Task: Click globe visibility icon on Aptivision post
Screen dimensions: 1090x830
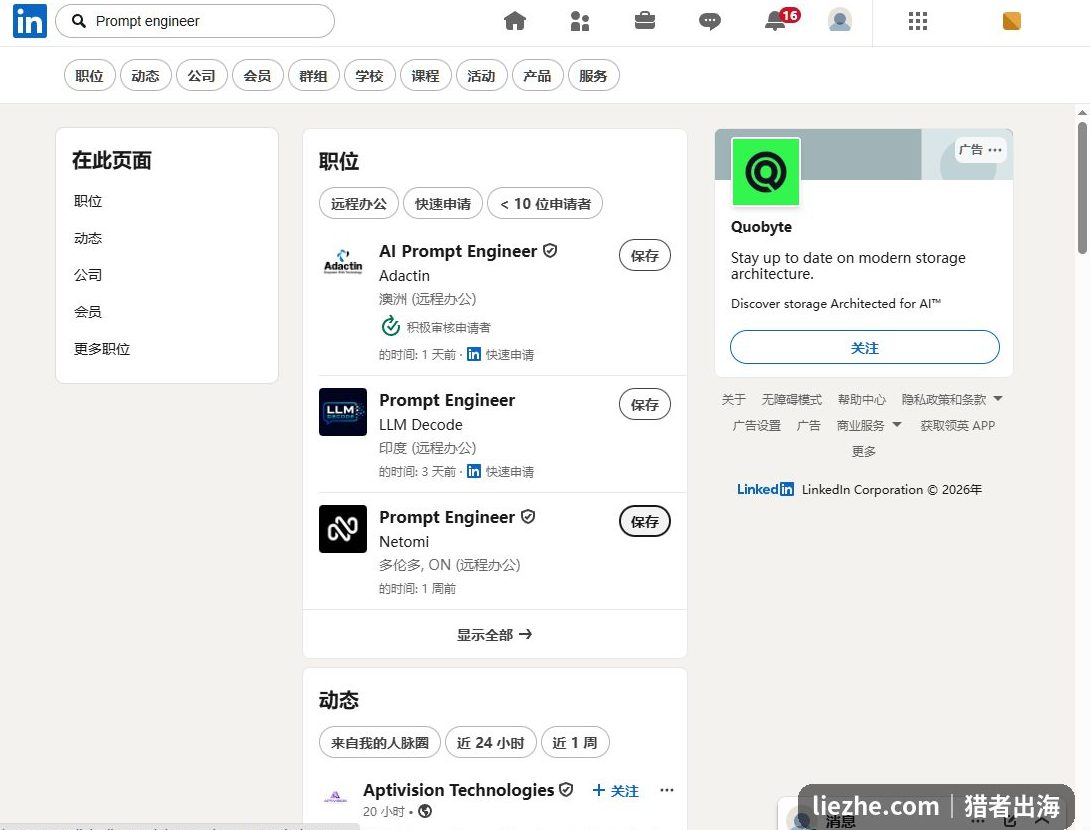Action: 425,811
